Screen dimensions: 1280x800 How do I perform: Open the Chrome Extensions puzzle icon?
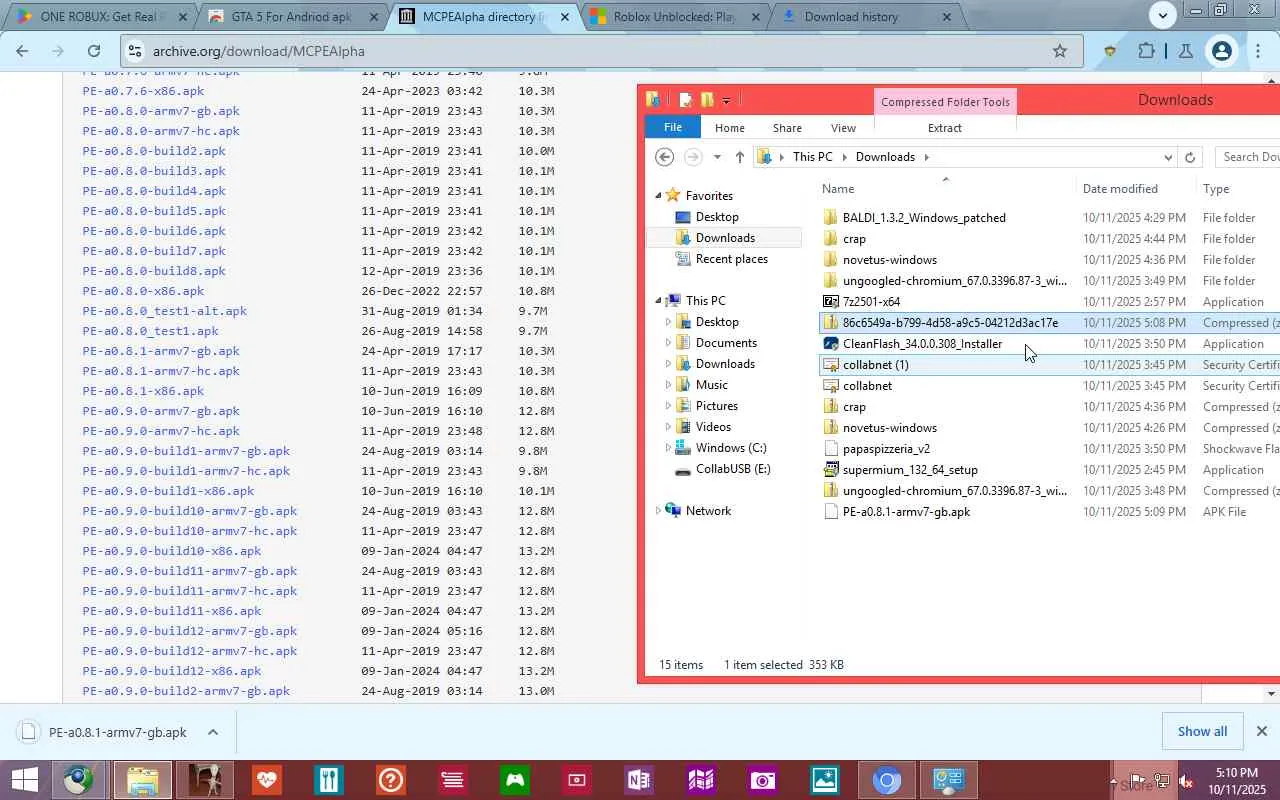1146,51
